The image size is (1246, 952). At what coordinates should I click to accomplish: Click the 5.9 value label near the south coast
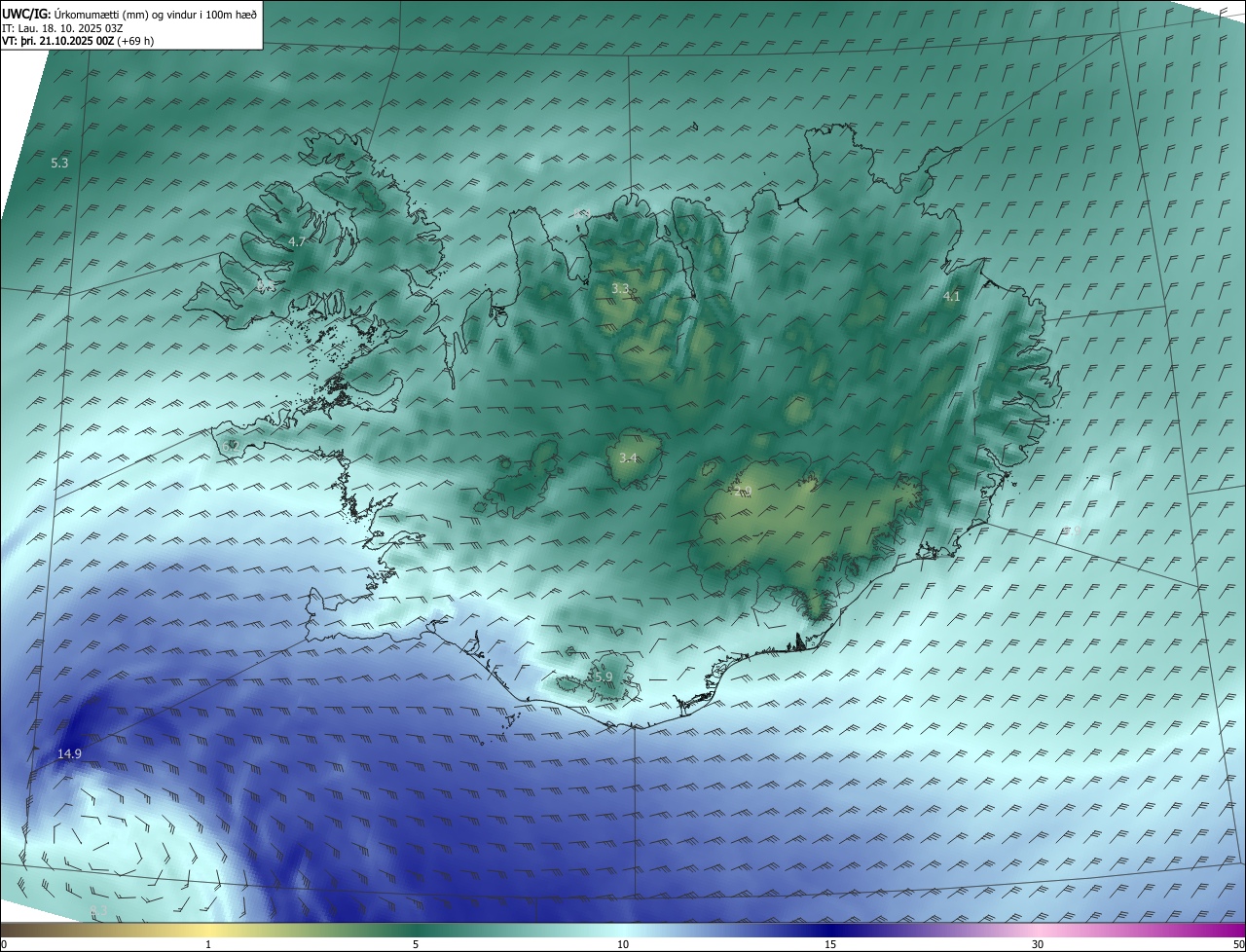tap(603, 677)
